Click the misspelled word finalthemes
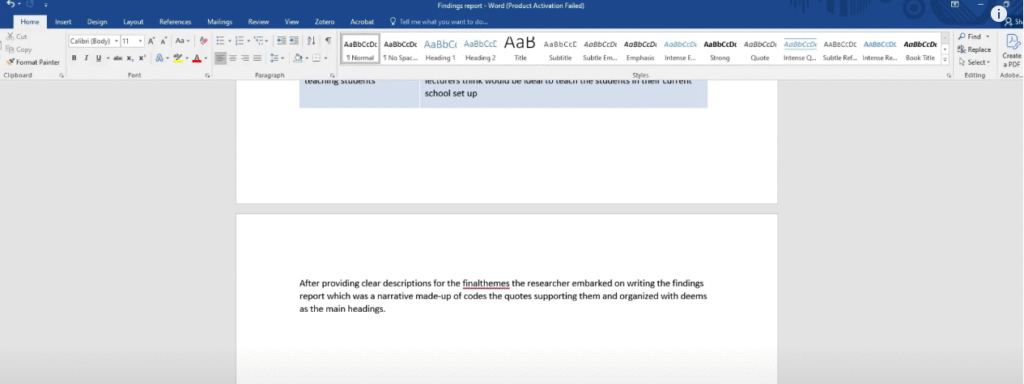 [486, 283]
